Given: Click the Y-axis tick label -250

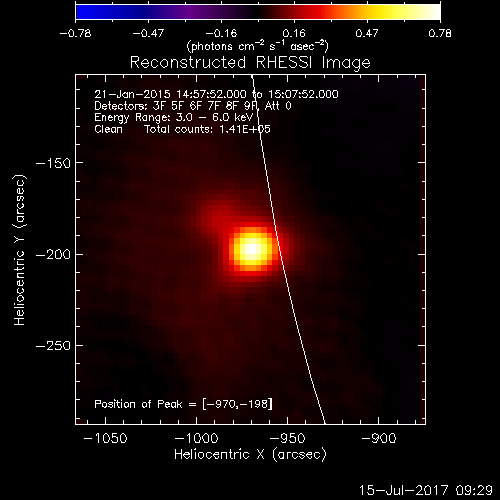Looking at the screenshot, I should pyautogui.click(x=53, y=346).
